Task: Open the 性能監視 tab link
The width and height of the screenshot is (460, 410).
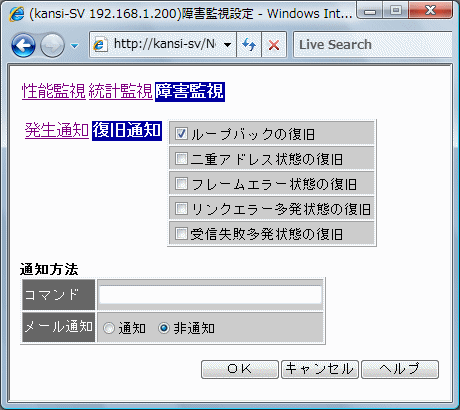Action: pos(54,91)
